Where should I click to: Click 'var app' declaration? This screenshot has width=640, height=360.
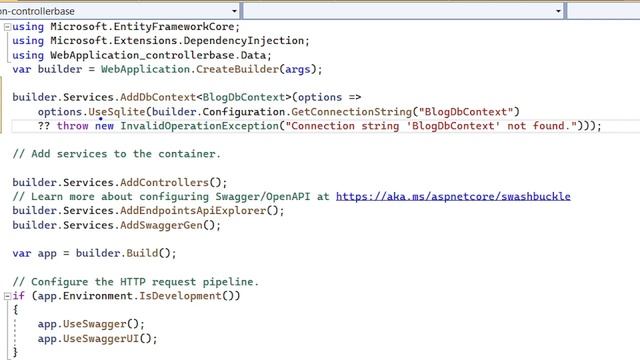[34, 253]
